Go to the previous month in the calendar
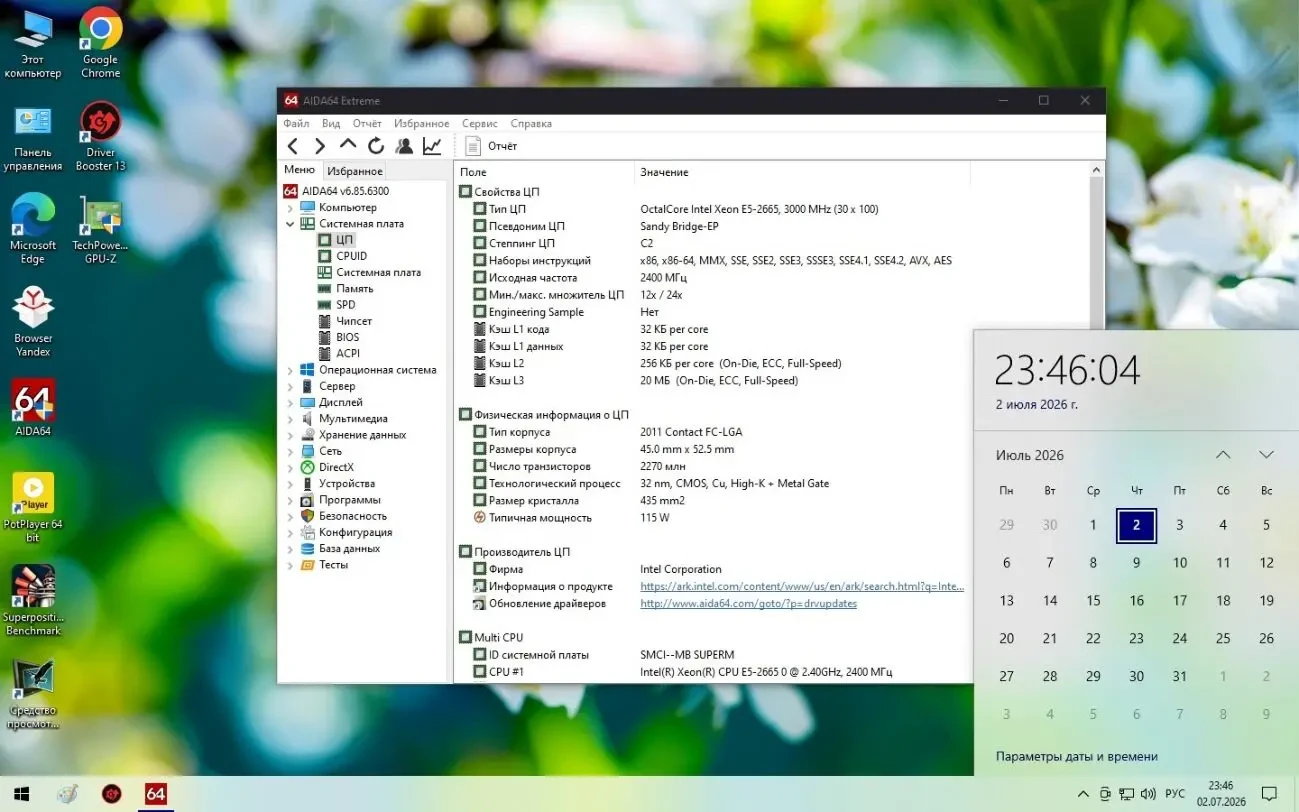The width and height of the screenshot is (1299, 812). pyautogui.click(x=1223, y=455)
